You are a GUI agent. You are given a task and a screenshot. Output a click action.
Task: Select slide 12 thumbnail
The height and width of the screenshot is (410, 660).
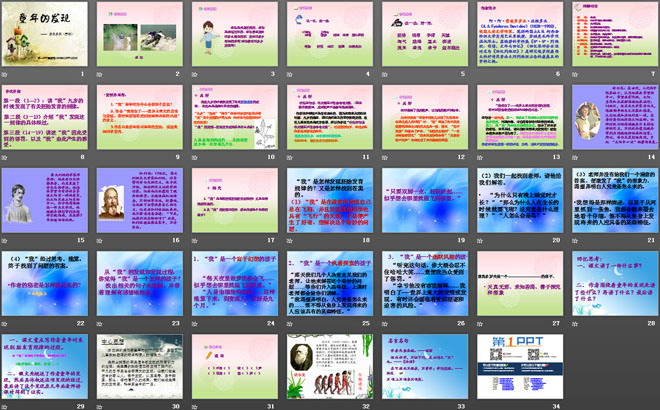click(x=425, y=117)
